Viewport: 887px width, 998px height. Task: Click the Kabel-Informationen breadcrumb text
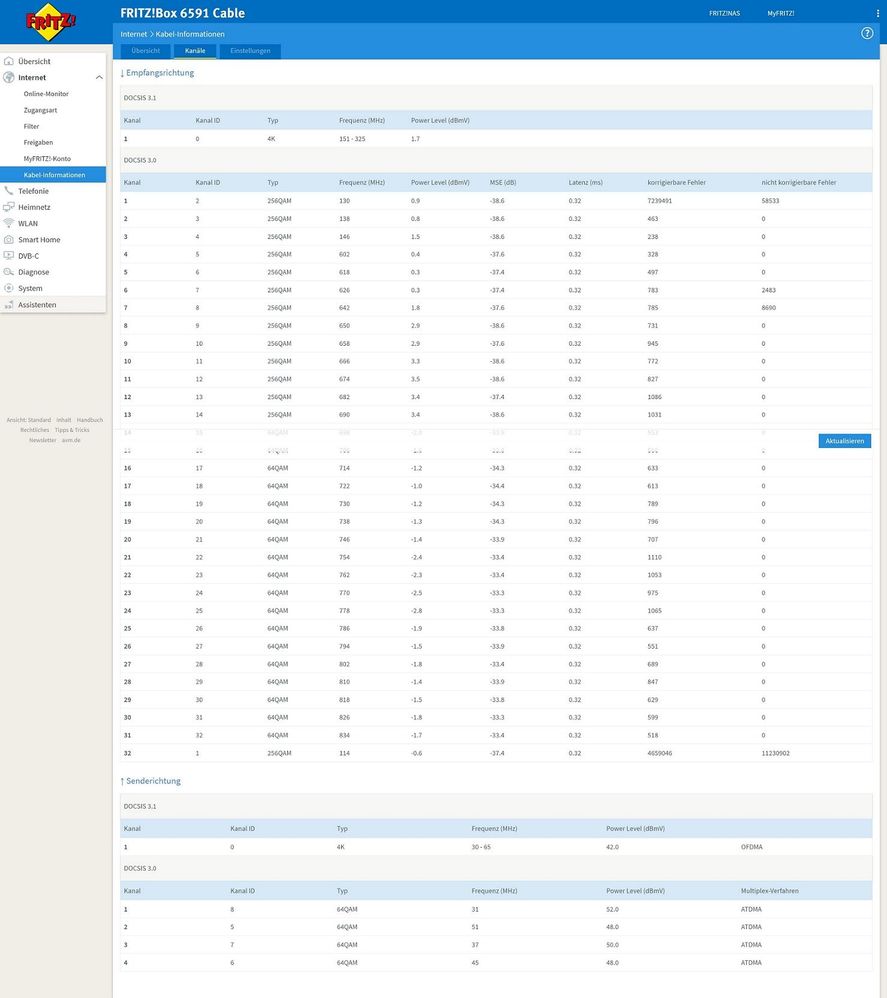point(190,34)
